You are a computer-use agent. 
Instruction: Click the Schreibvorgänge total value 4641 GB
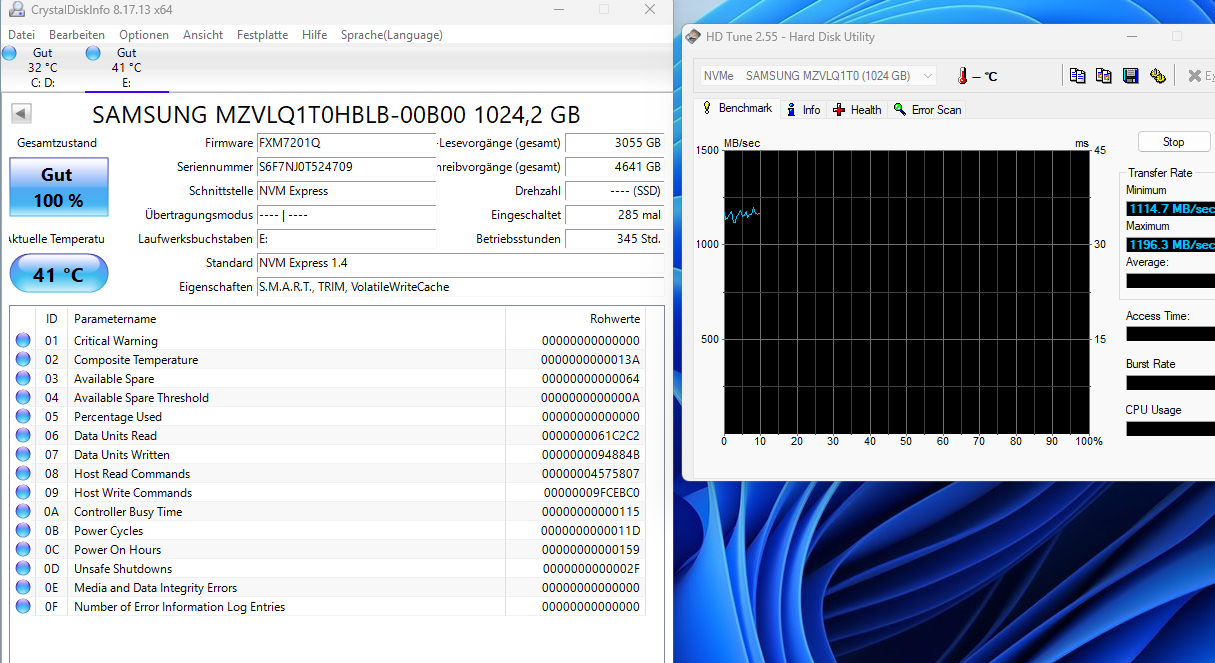(614, 167)
